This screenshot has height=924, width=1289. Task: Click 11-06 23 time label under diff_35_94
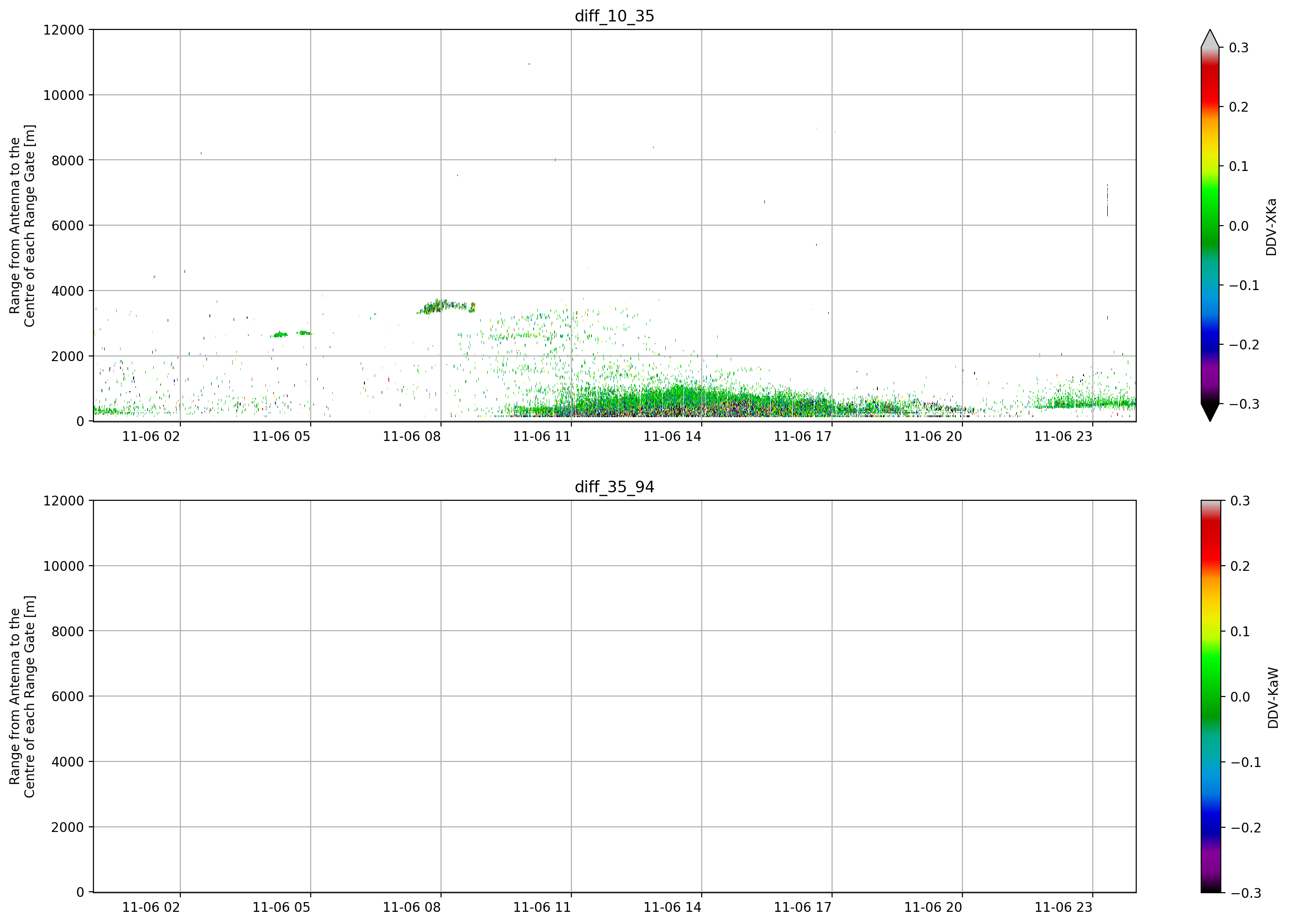(1063, 908)
